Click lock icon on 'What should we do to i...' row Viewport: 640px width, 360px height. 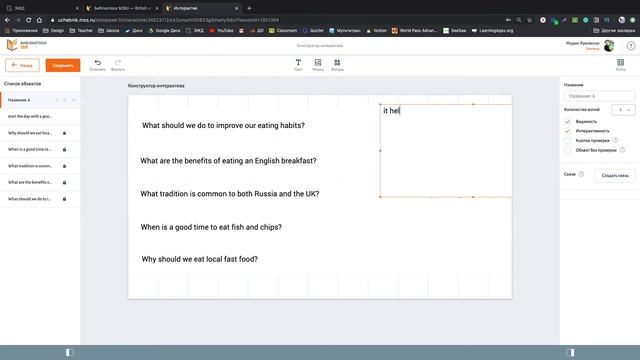click(x=64, y=199)
